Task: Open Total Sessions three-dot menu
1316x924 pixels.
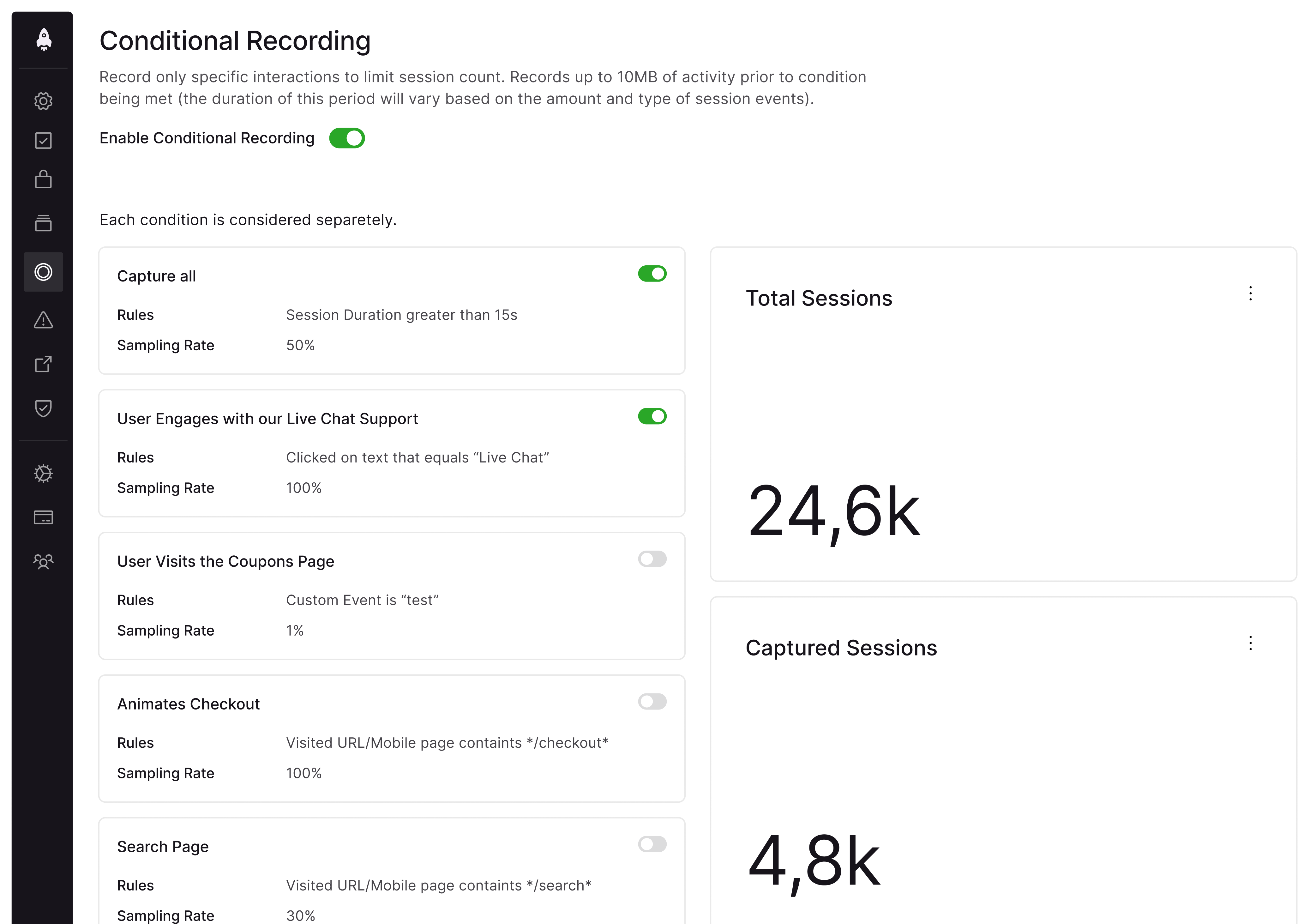Action: click(1250, 293)
